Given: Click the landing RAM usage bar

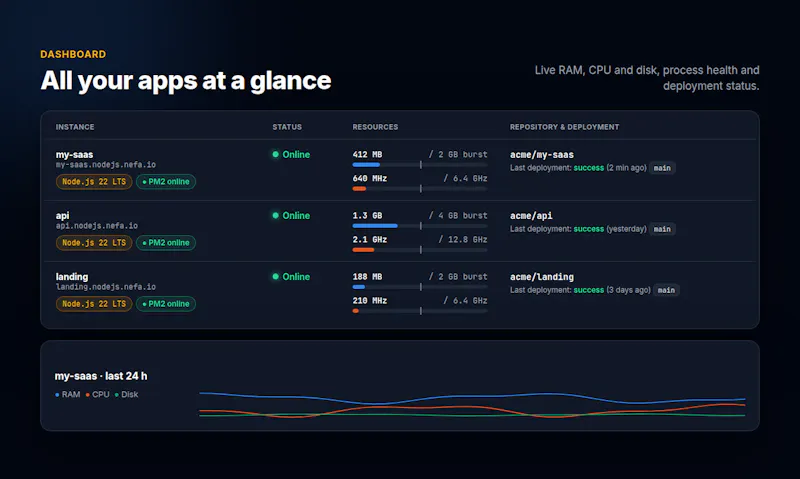Looking at the screenshot, I should [x=420, y=287].
